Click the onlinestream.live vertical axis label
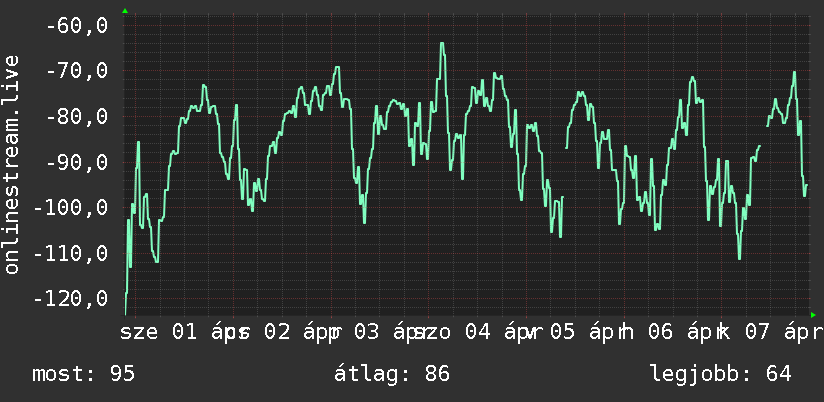 [12, 164]
